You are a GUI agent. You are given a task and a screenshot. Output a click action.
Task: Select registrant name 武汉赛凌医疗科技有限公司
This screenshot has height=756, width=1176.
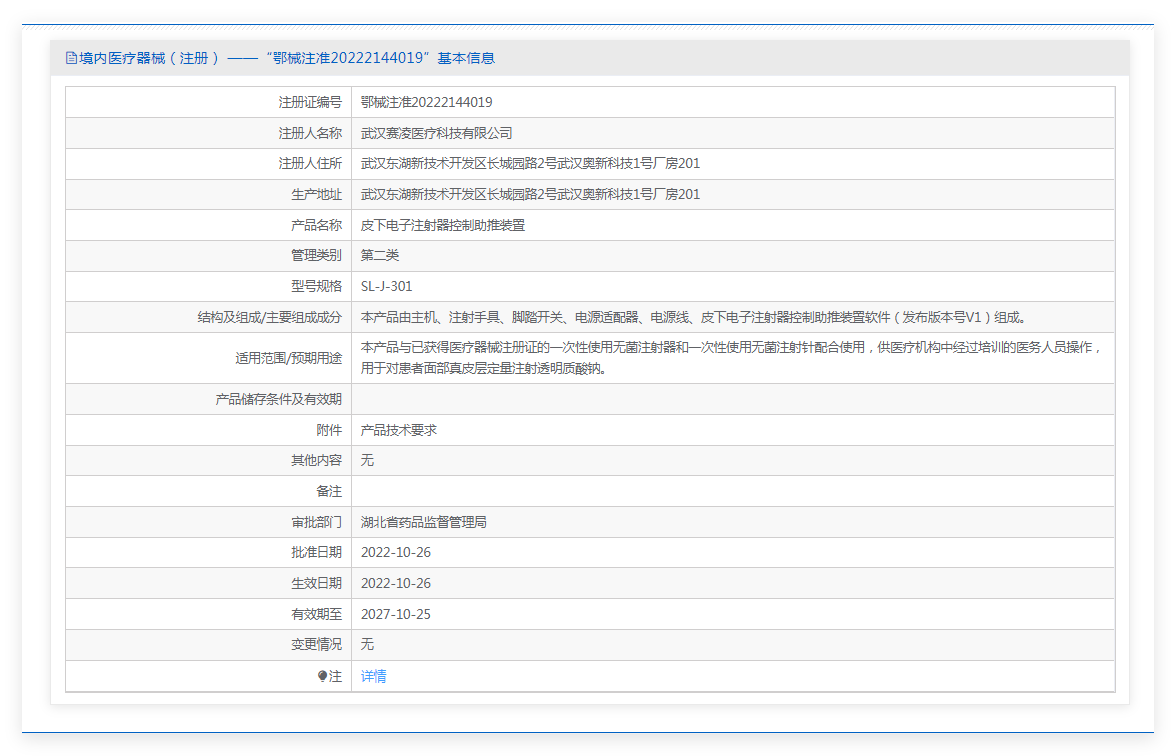point(436,134)
